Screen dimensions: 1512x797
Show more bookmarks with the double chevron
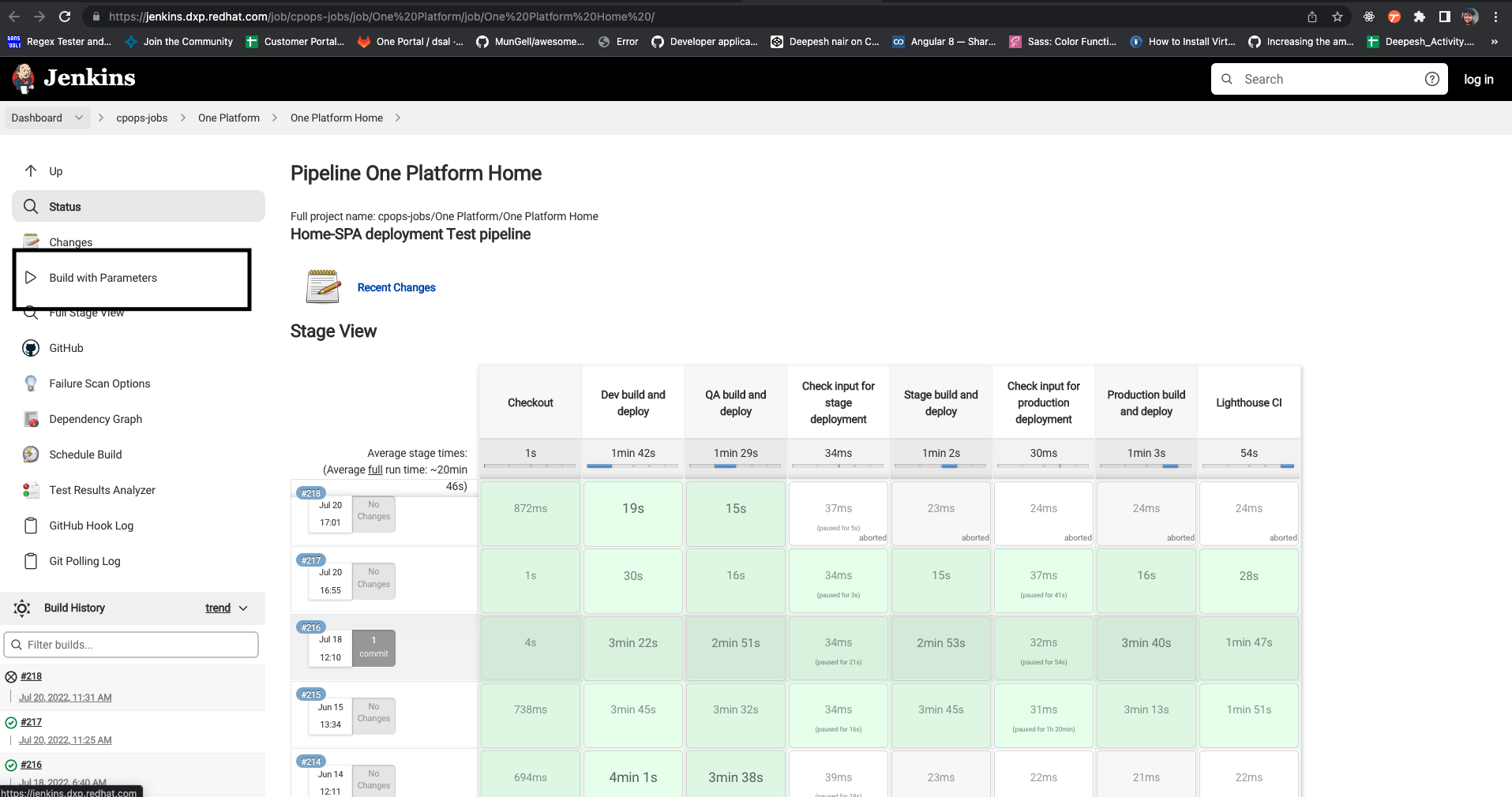pyautogui.click(x=1494, y=42)
